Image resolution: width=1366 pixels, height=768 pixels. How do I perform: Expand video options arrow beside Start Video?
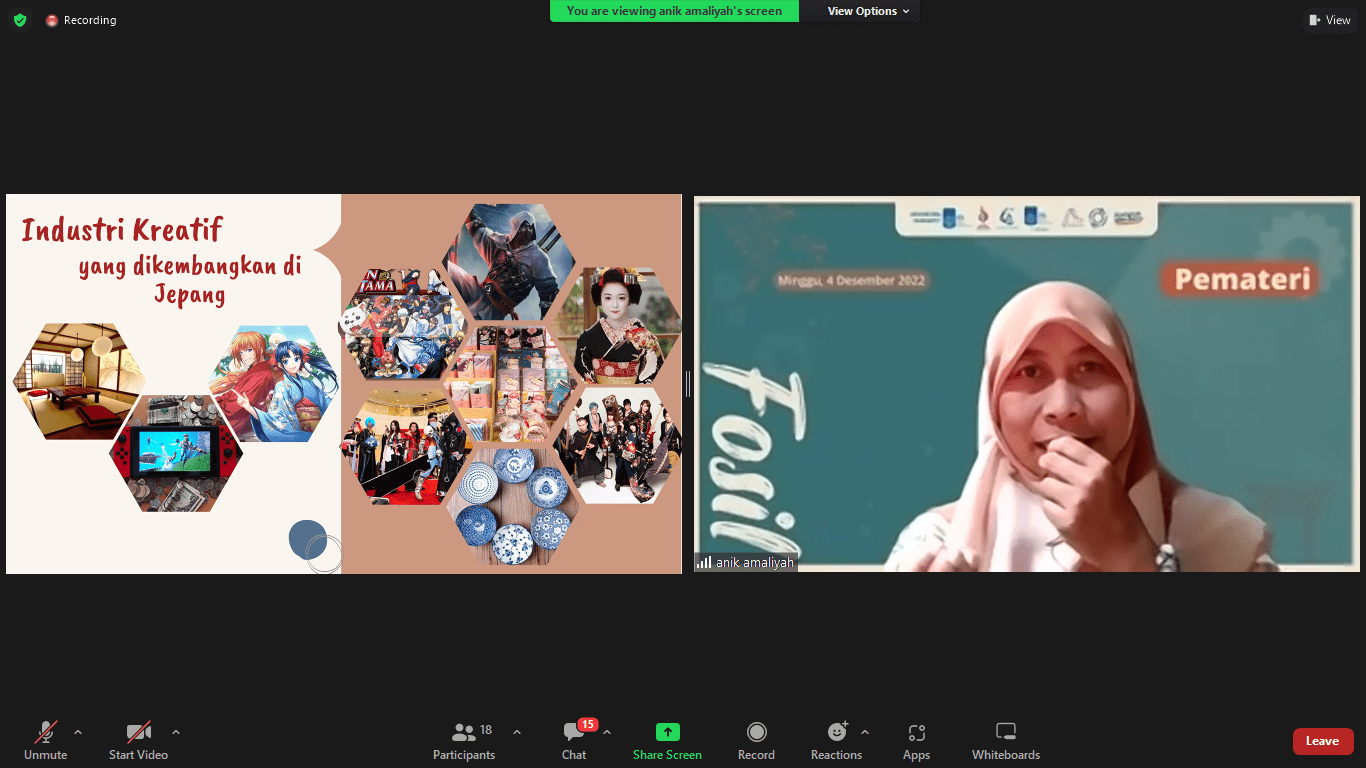click(x=176, y=732)
